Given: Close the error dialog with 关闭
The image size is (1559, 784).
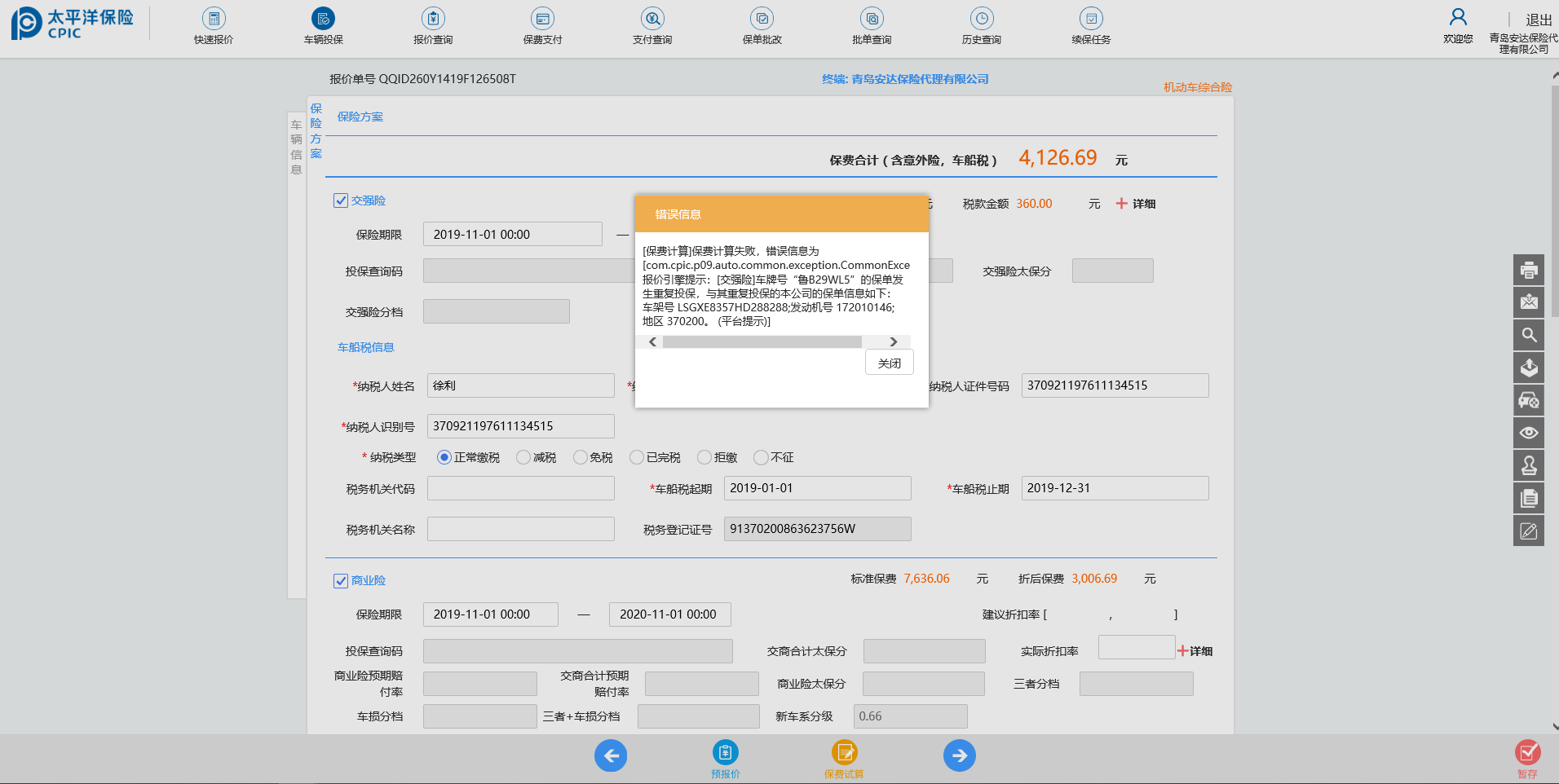Looking at the screenshot, I should (889, 363).
